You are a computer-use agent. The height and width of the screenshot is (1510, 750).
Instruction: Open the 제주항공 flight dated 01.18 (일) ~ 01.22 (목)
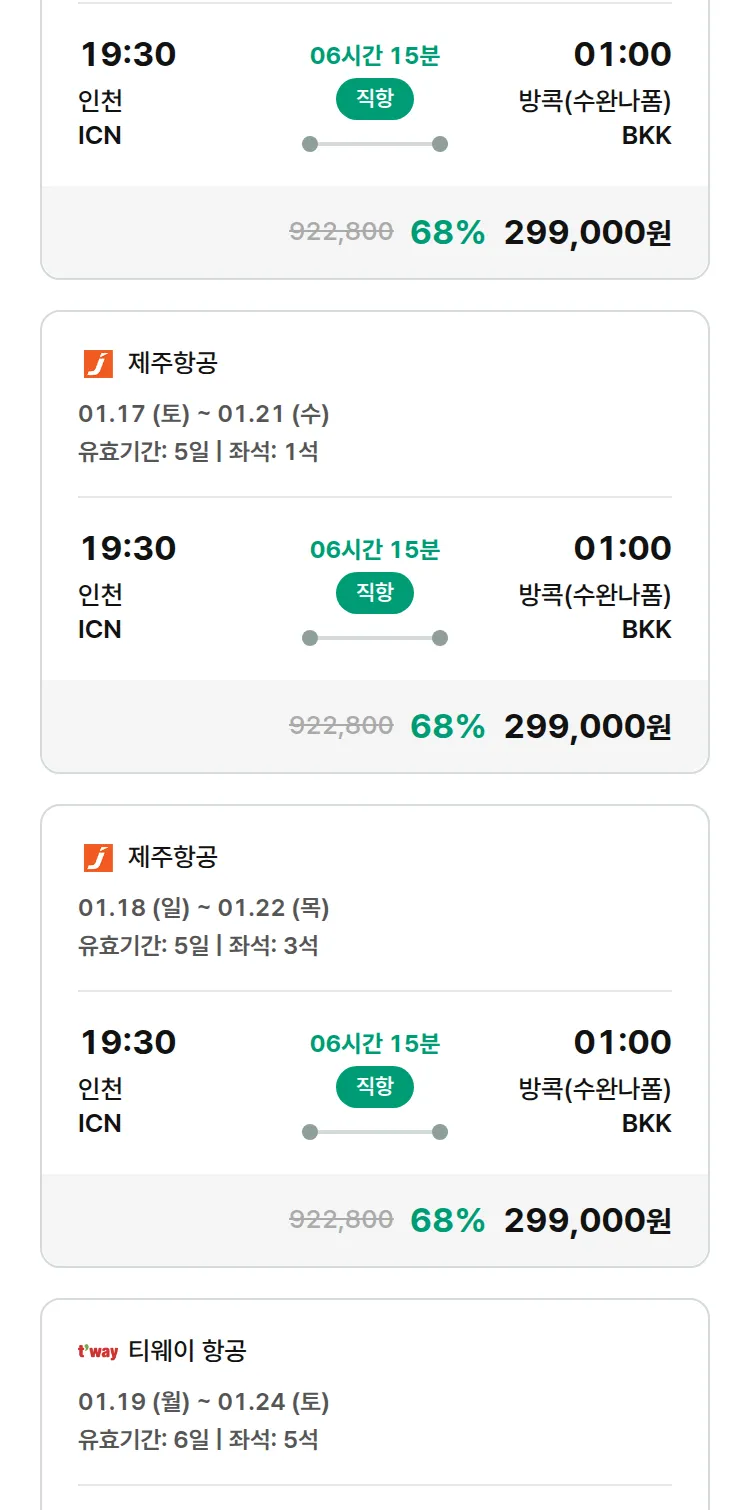(x=204, y=908)
